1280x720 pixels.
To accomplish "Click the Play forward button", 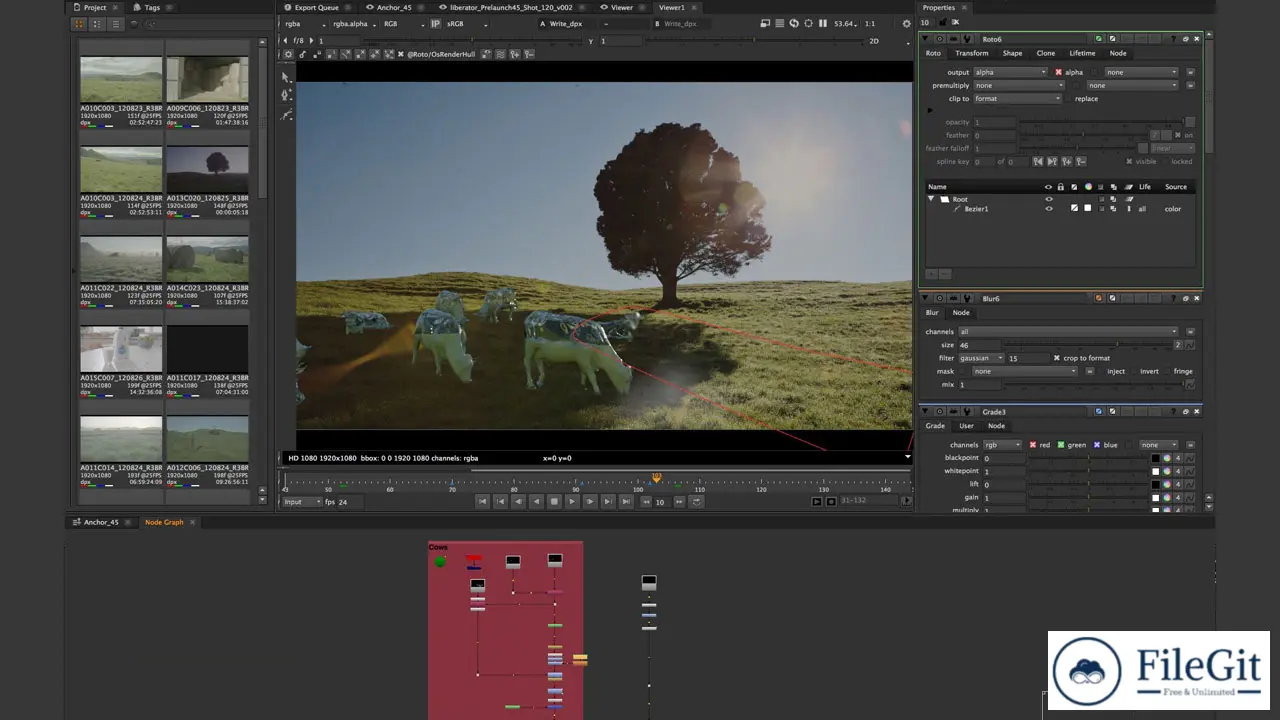I will (572, 502).
